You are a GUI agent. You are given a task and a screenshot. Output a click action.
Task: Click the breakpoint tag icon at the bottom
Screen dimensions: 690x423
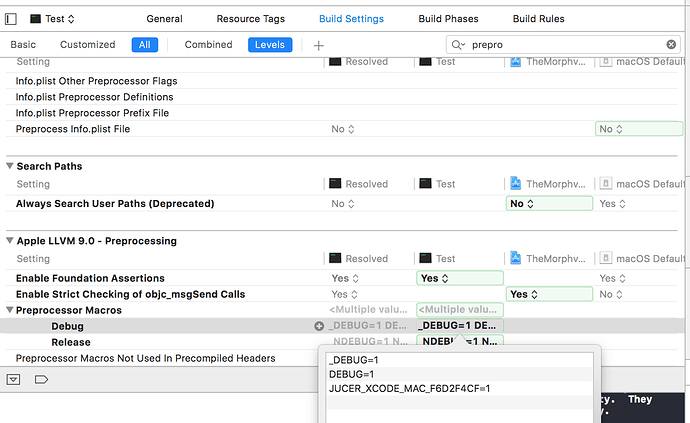coord(41,380)
